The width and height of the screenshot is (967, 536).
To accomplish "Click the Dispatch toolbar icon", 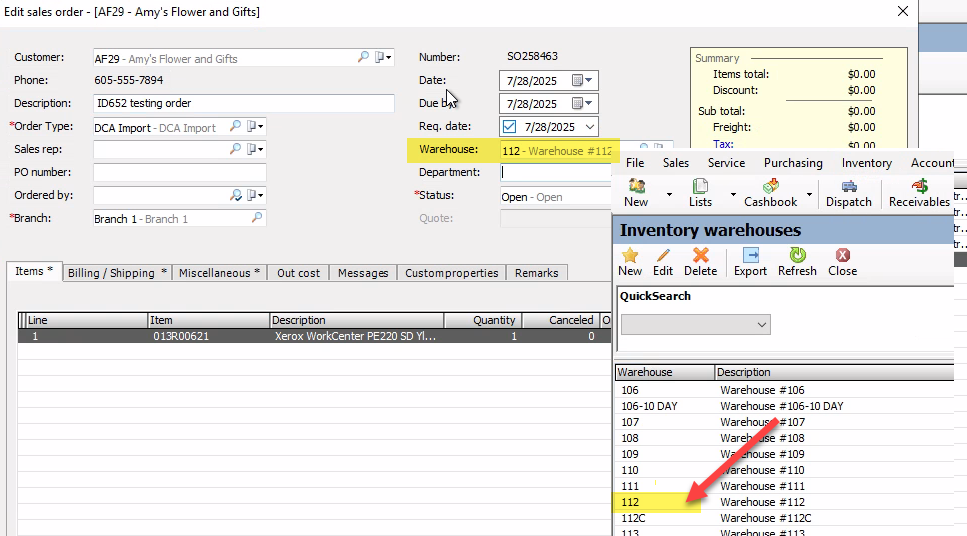I will (849, 193).
